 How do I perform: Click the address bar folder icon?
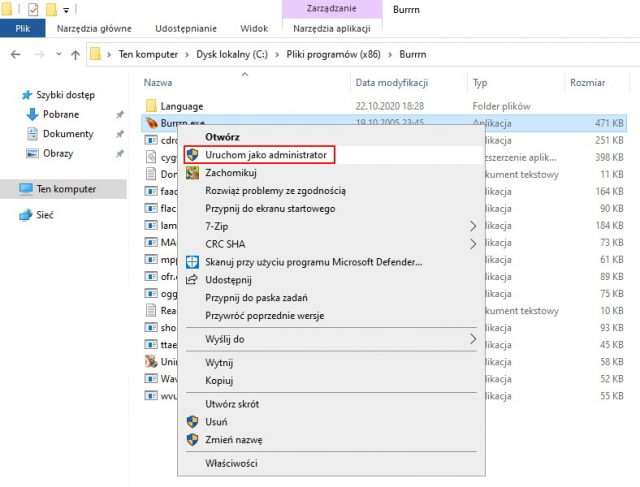click(96, 54)
